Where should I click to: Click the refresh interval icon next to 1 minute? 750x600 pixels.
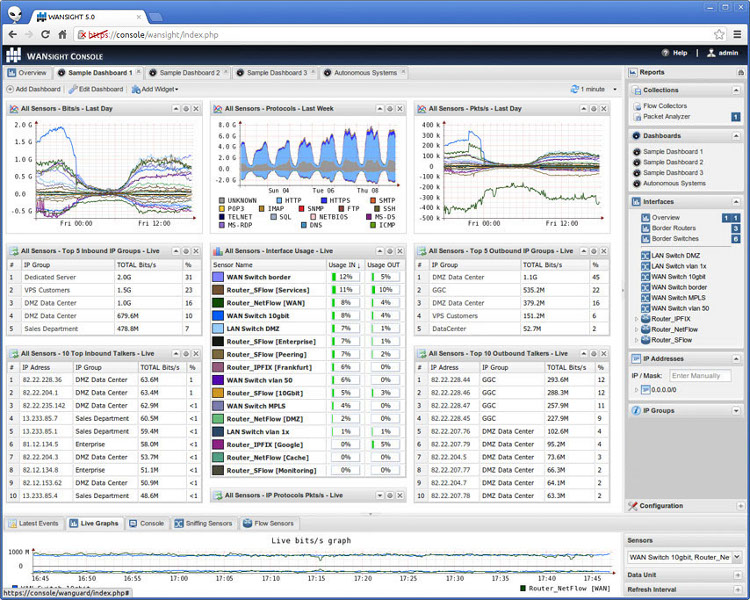[574, 89]
